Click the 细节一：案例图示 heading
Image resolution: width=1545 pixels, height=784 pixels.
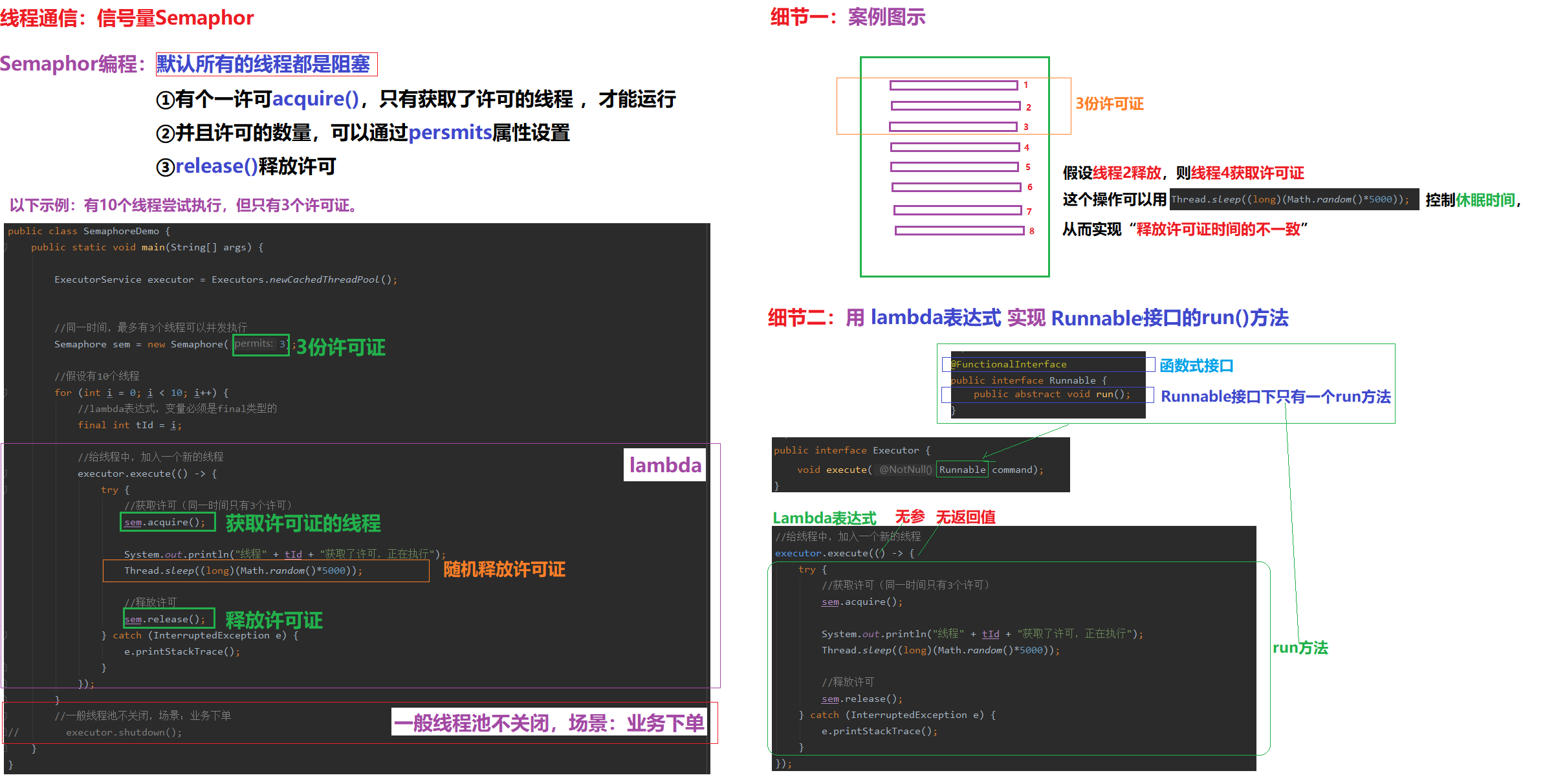847,17
